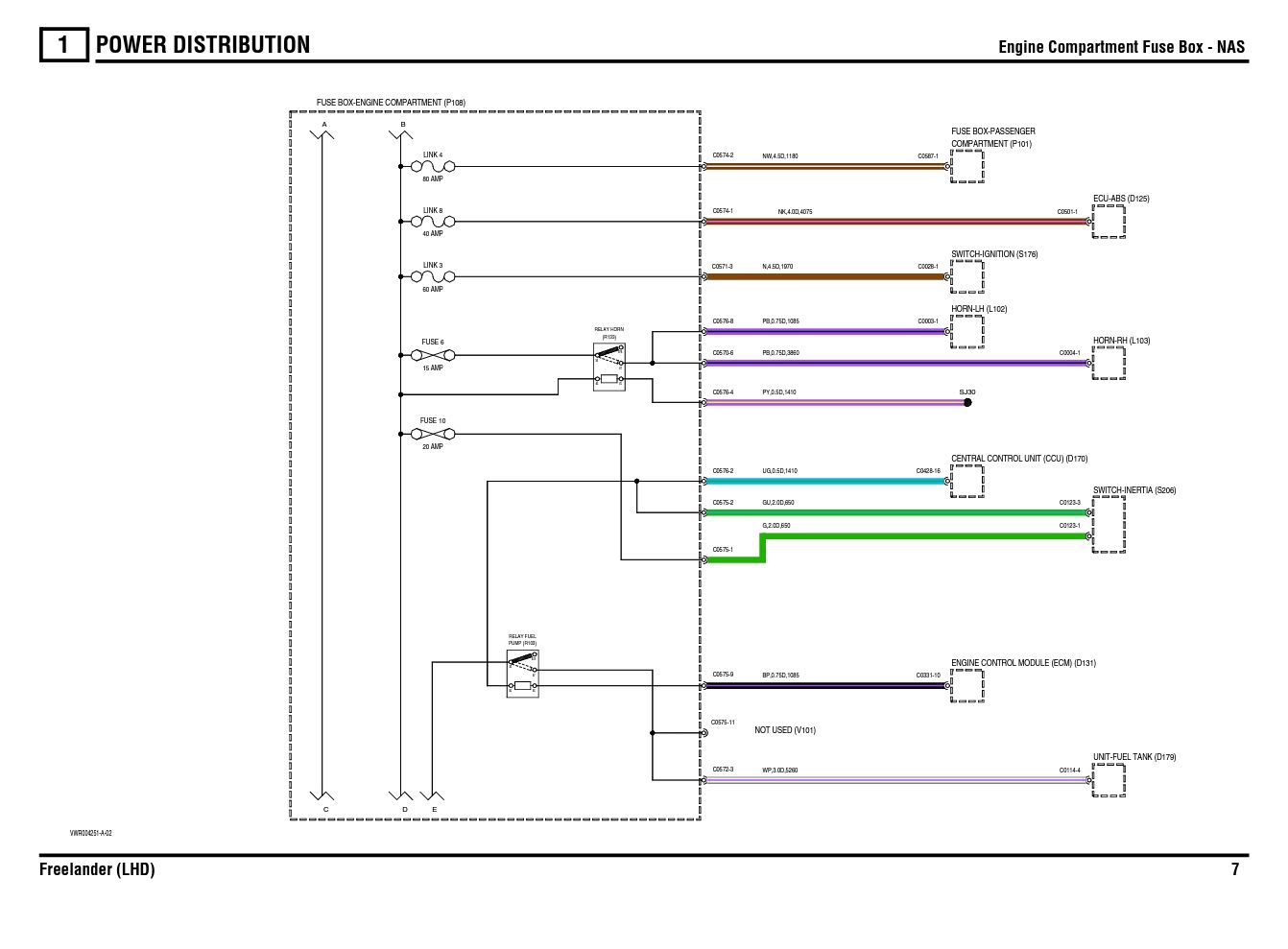Click the page number 7
This screenshot has width=1288, height=949.
tap(1235, 869)
